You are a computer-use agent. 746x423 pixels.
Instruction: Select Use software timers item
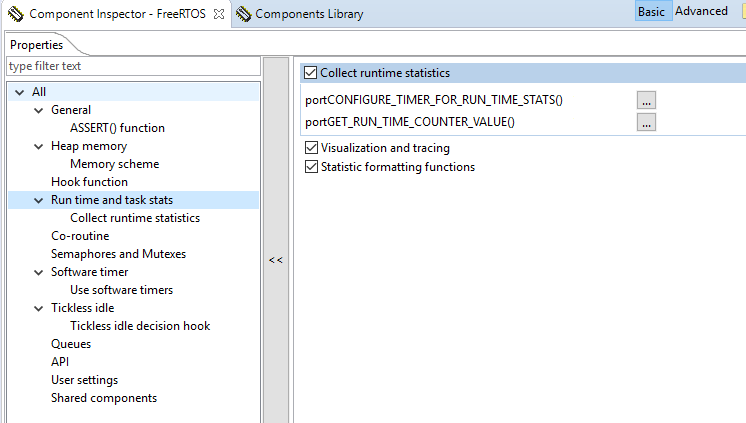pyautogui.click(x=121, y=290)
